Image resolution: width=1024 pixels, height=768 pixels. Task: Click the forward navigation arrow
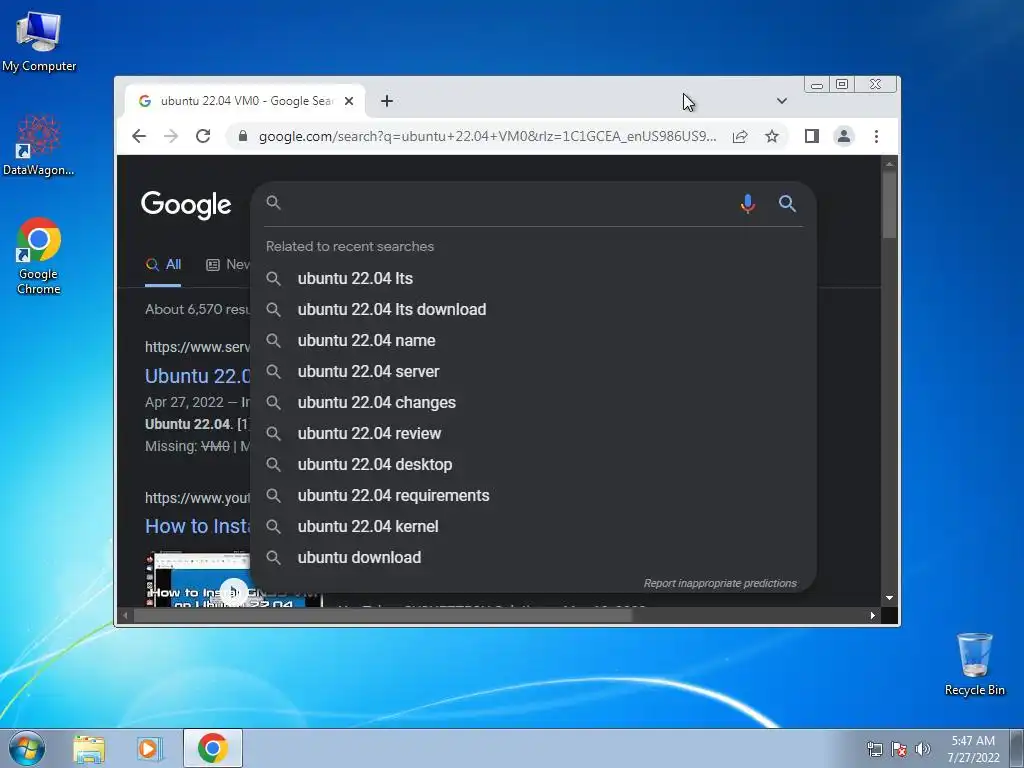pos(170,136)
